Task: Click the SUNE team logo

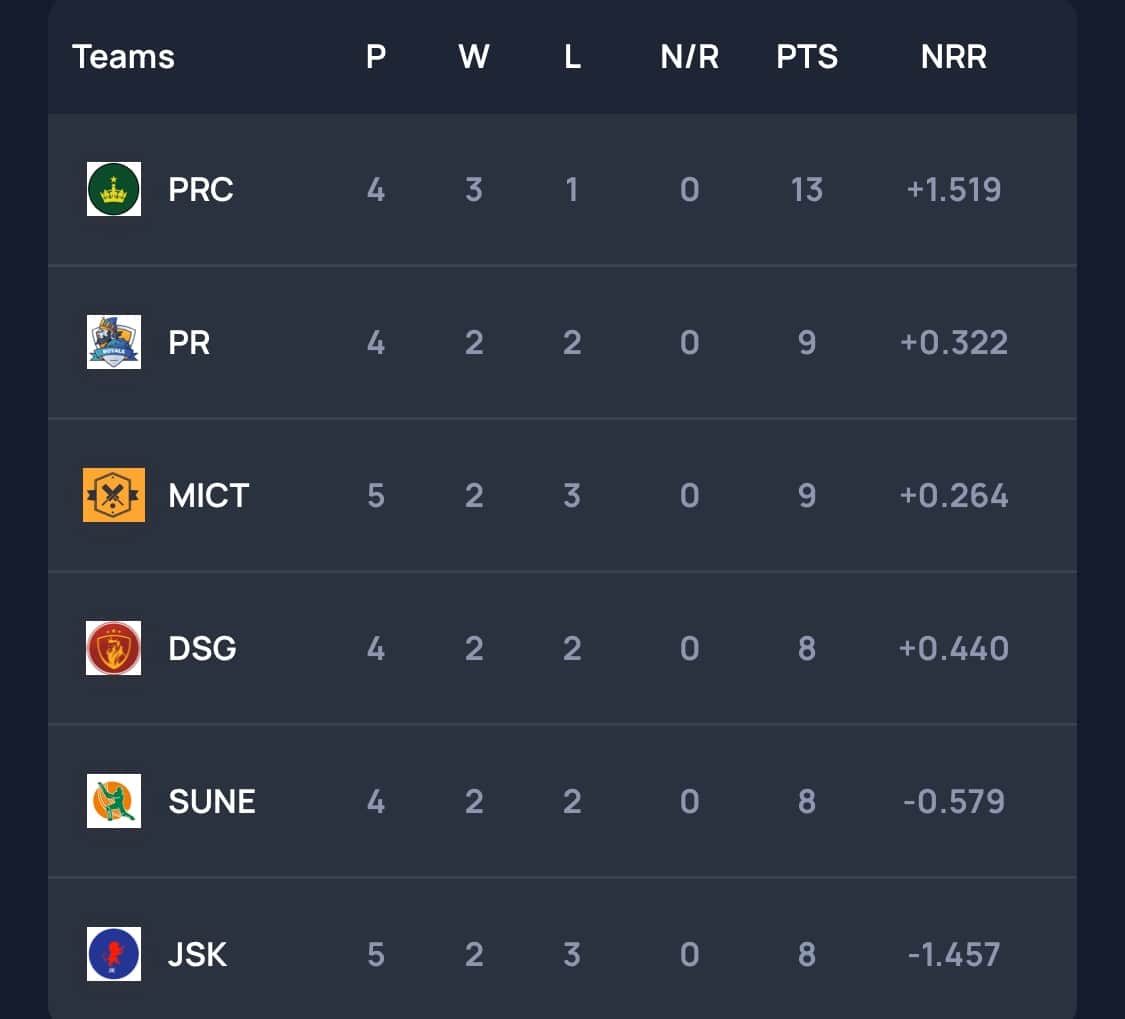Action: point(114,801)
